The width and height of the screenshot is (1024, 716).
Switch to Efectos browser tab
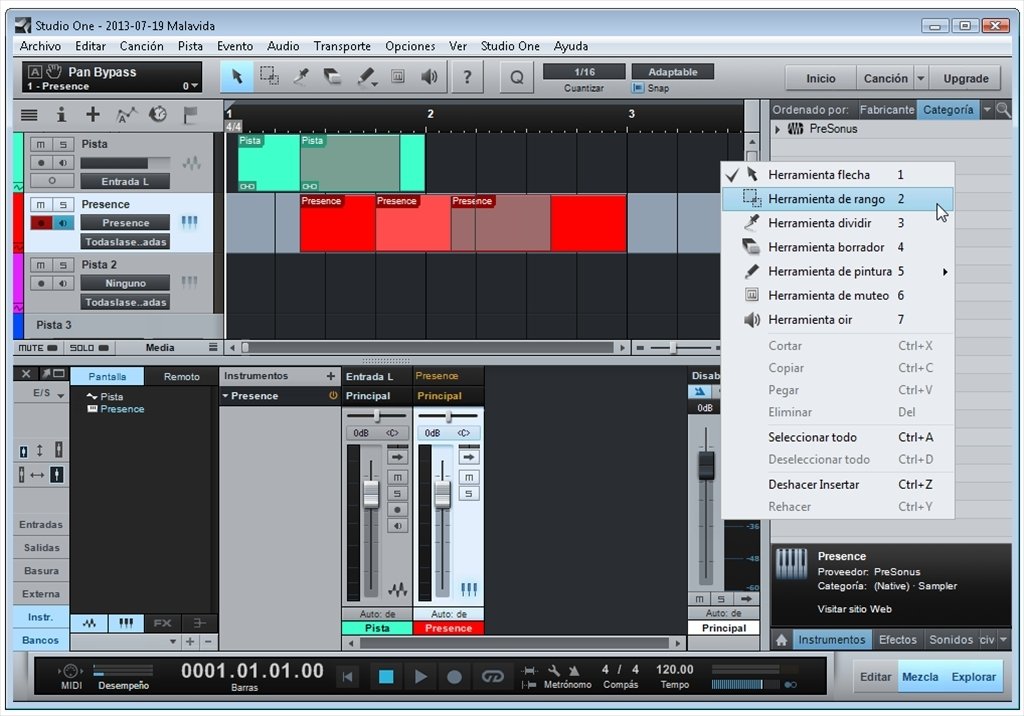click(x=897, y=640)
